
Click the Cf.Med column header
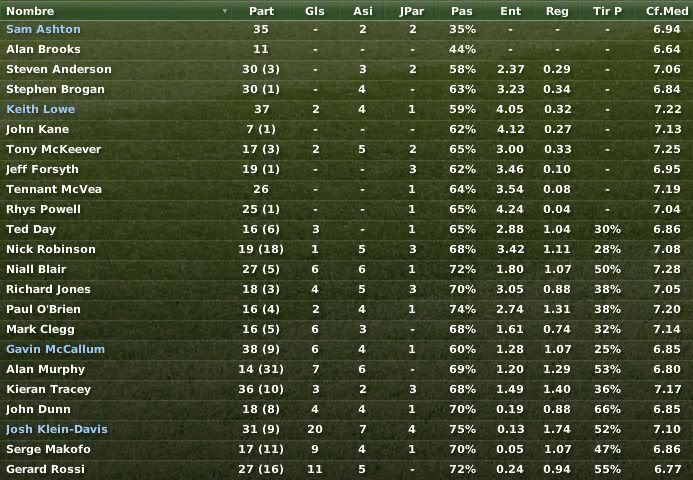click(666, 11)
